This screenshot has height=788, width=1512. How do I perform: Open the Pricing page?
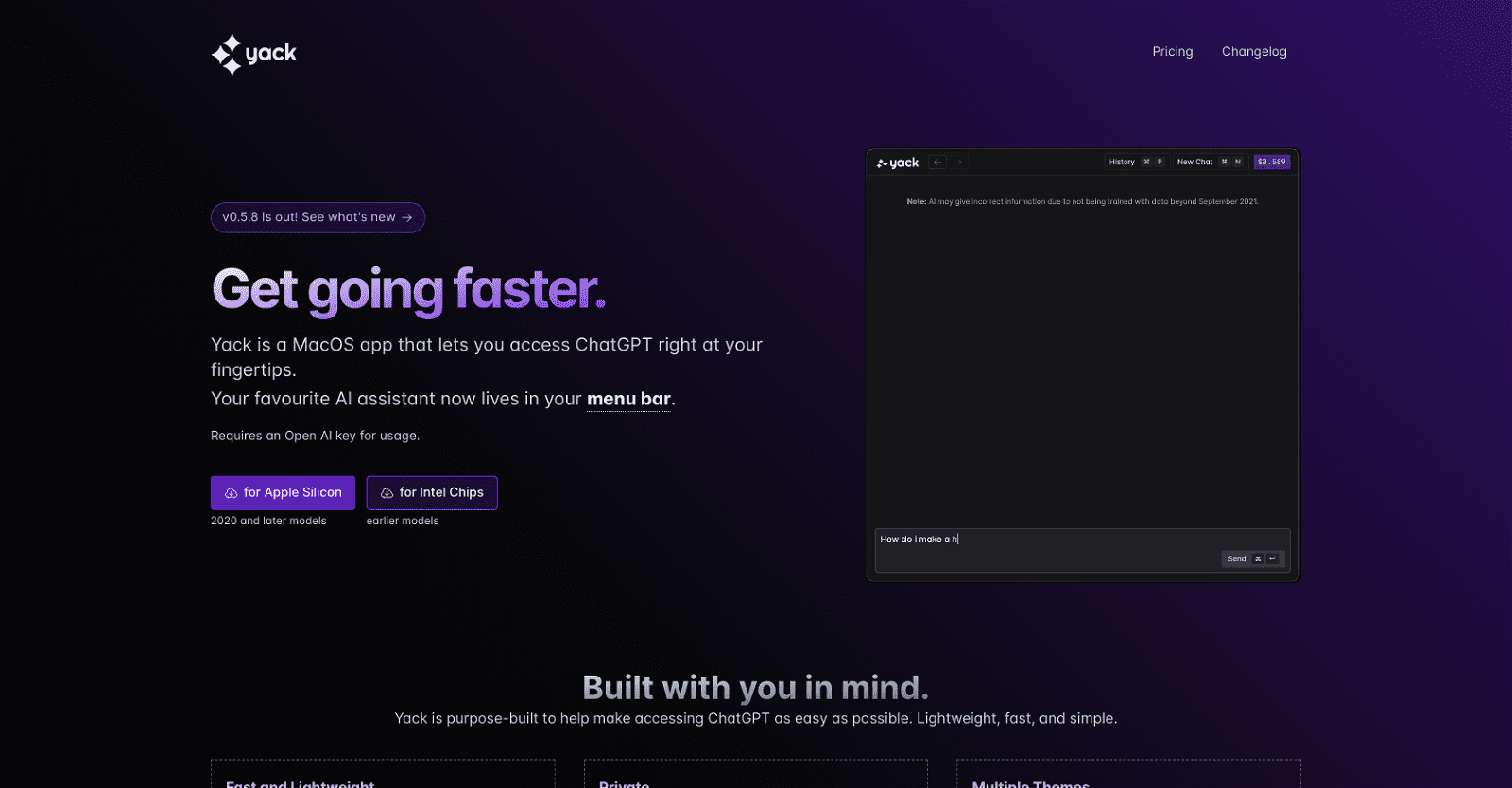pyautogui.click(x=1172, y=52)
